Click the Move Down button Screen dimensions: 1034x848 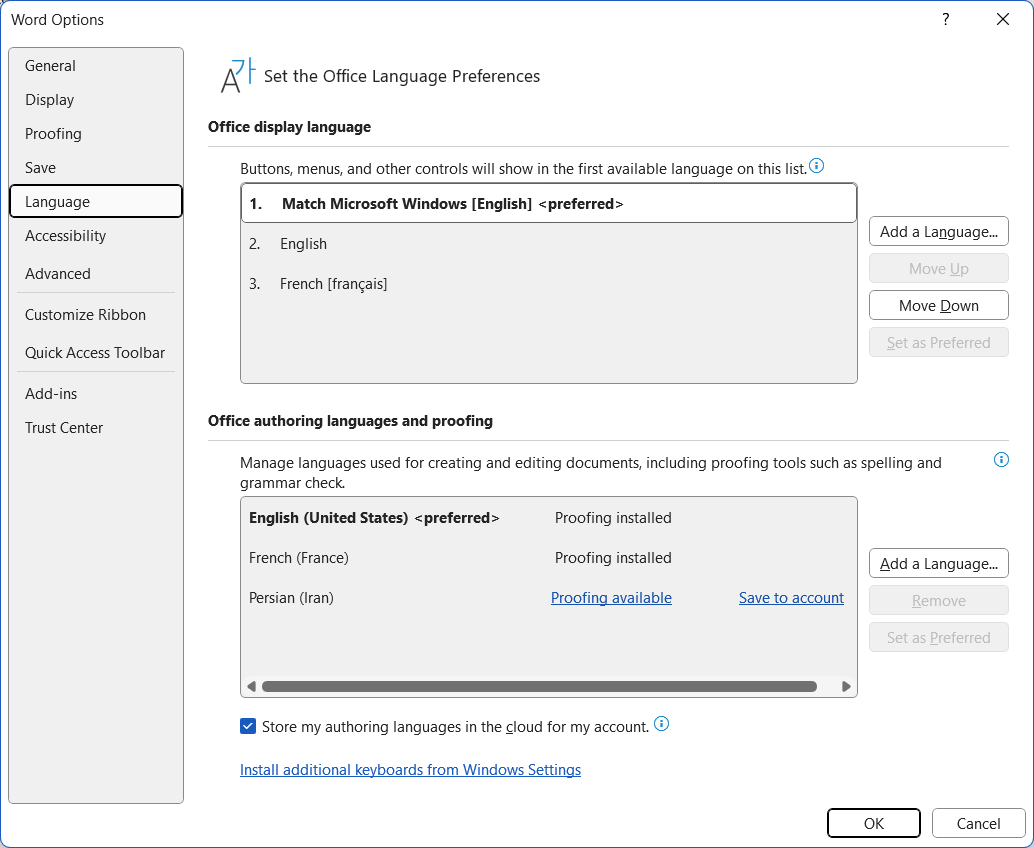tap(938, 305)
